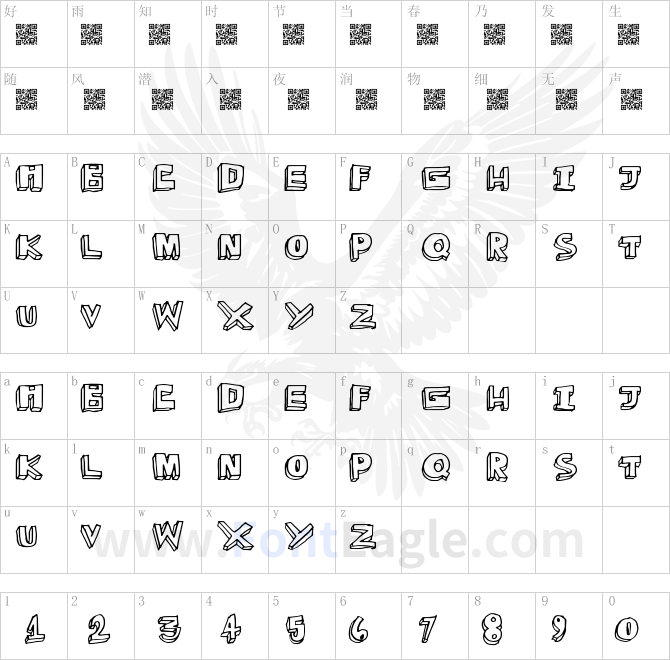
Task: Select the lowercase w glyph
Action: click(x=168, y=536)
